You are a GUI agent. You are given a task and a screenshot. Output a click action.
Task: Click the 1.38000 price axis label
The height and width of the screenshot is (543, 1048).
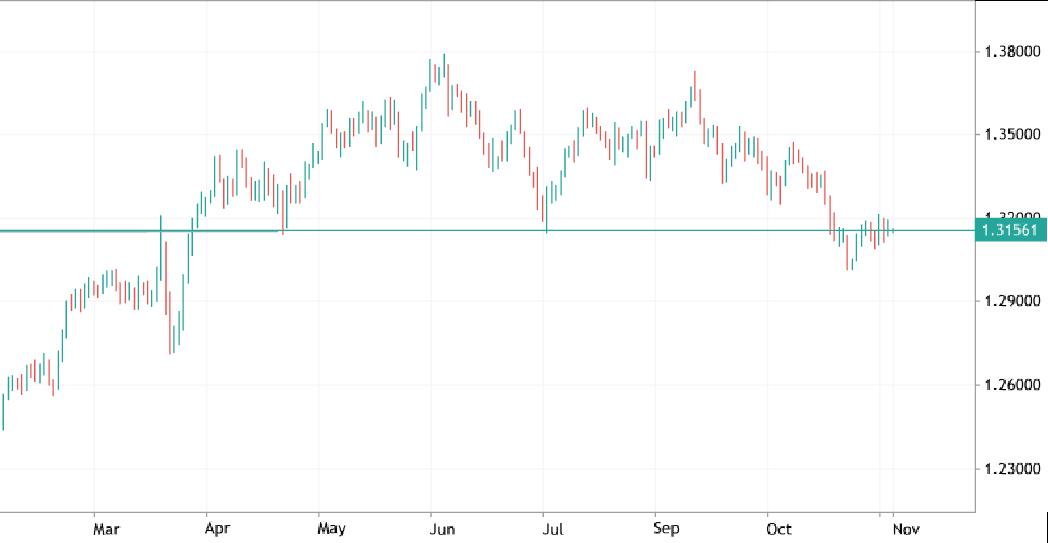1012,51
